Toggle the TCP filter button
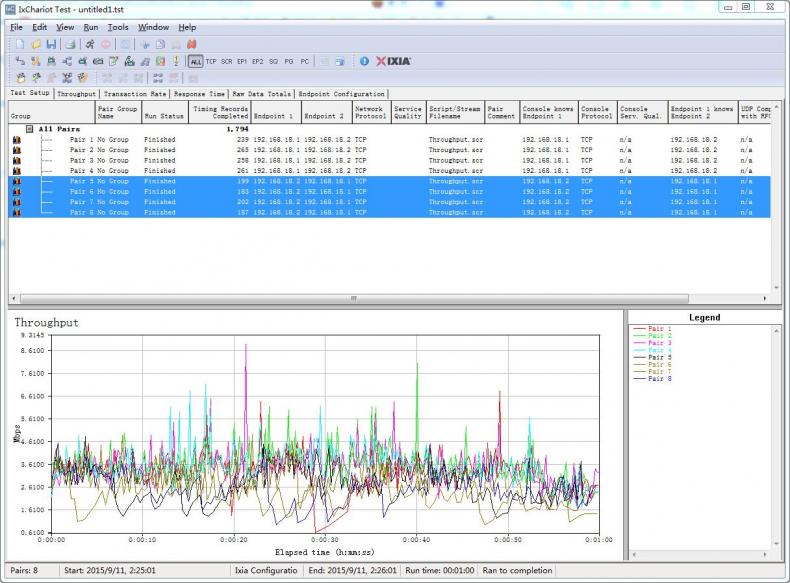The height and width of the screenshot is (583, 790). (211, 61)
